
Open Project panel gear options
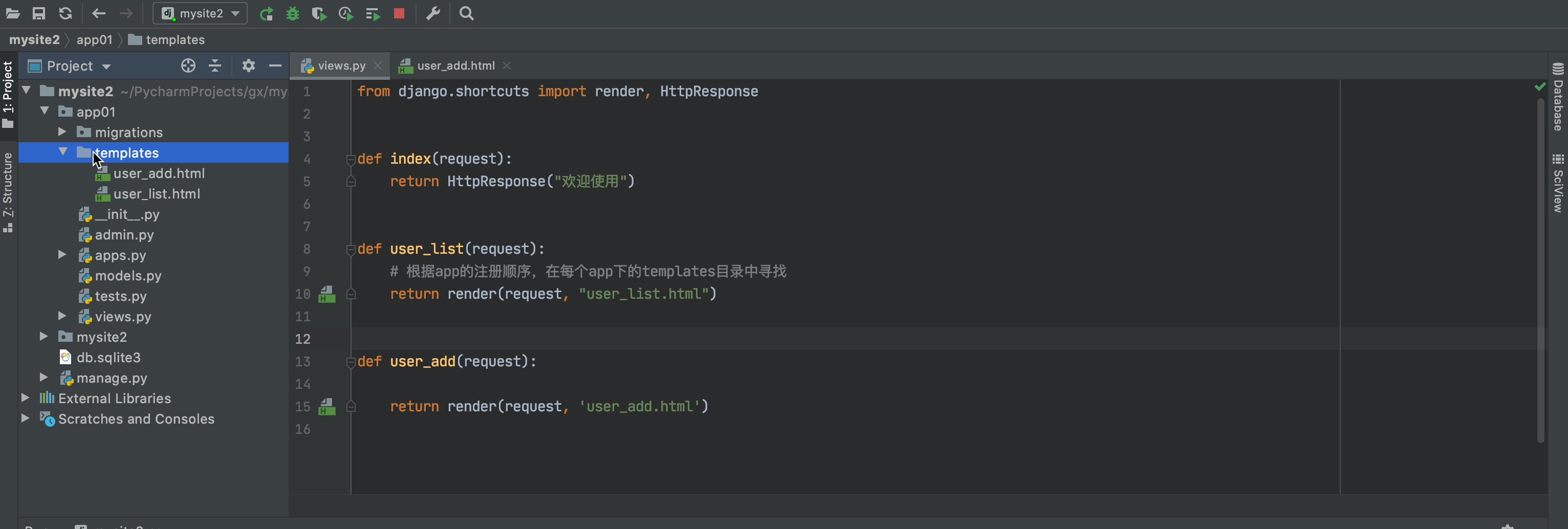(x=248, y=66)
